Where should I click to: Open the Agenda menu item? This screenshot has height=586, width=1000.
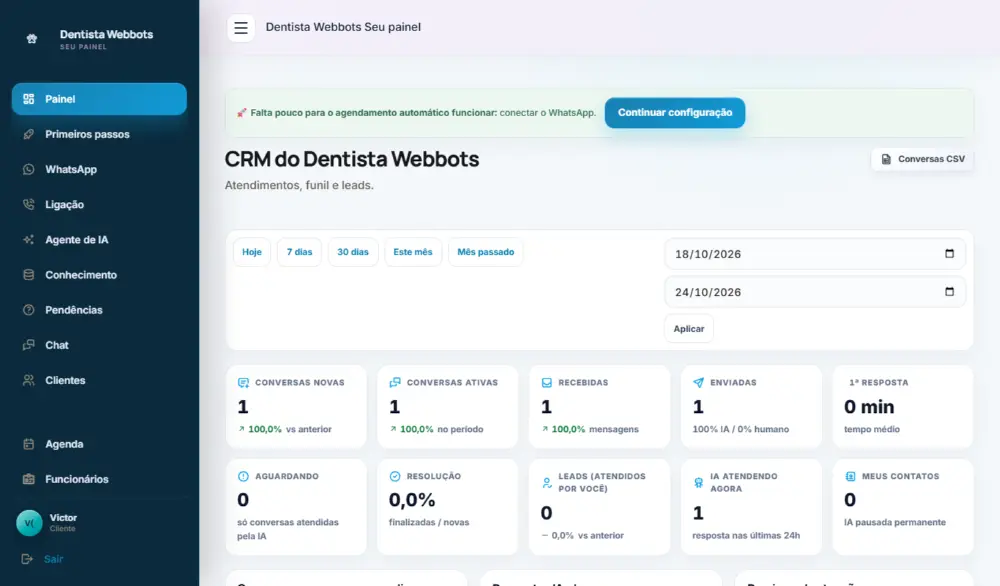pyautogui.click(x=99, y=444)
